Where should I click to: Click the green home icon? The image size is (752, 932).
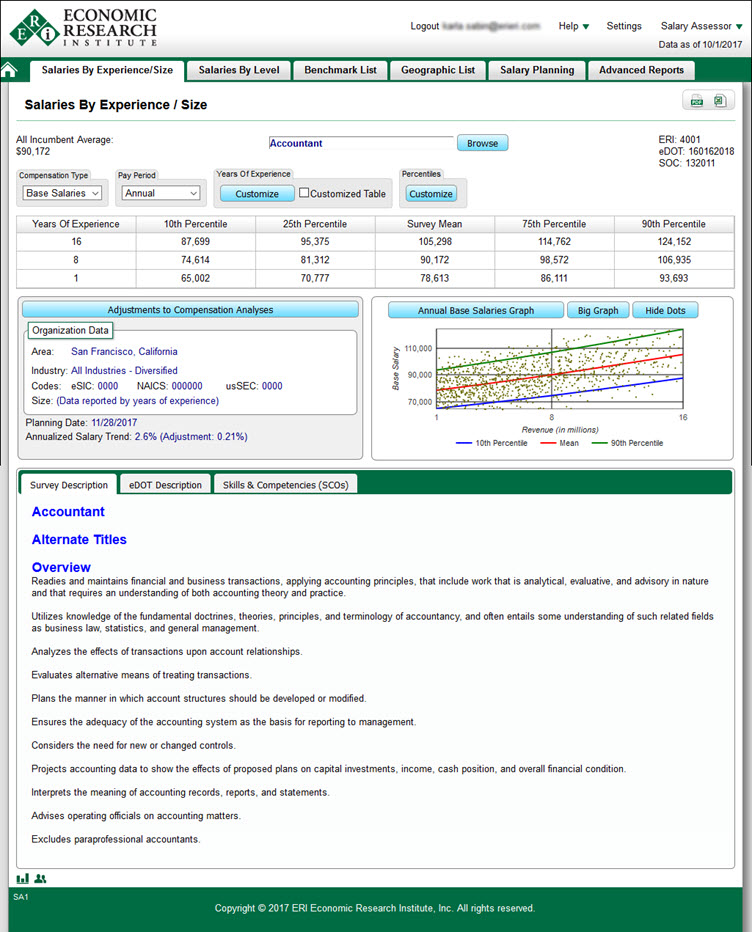[x=10, y=70]
